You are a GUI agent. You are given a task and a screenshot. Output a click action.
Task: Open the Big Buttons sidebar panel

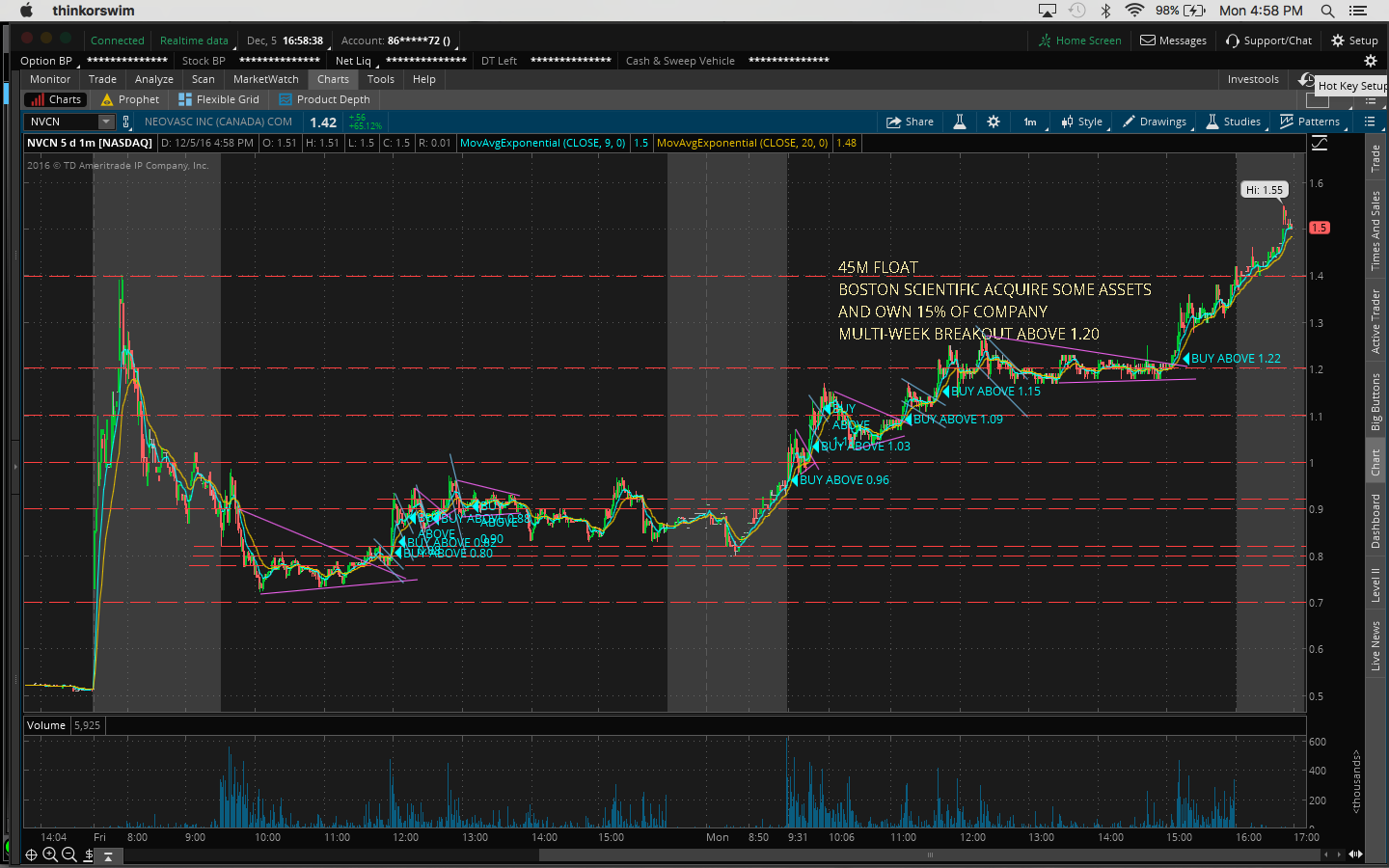(x=1375, y=401)
